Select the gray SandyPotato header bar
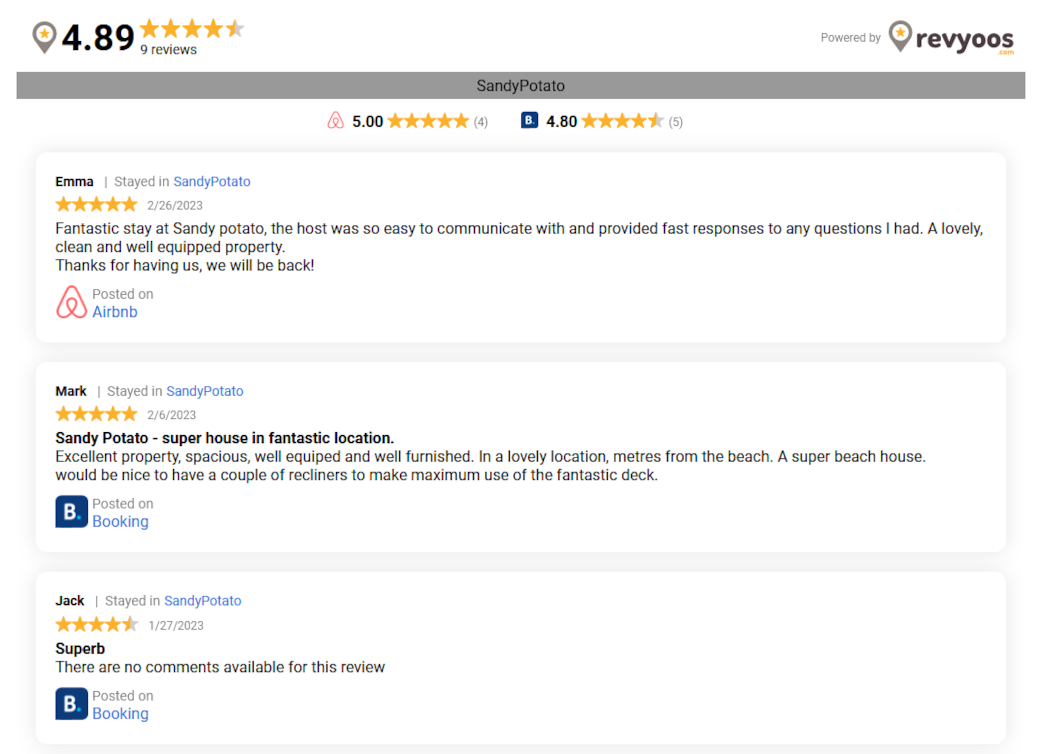The width and height of the screenshot is (1040, 754). tap(521, 86)
